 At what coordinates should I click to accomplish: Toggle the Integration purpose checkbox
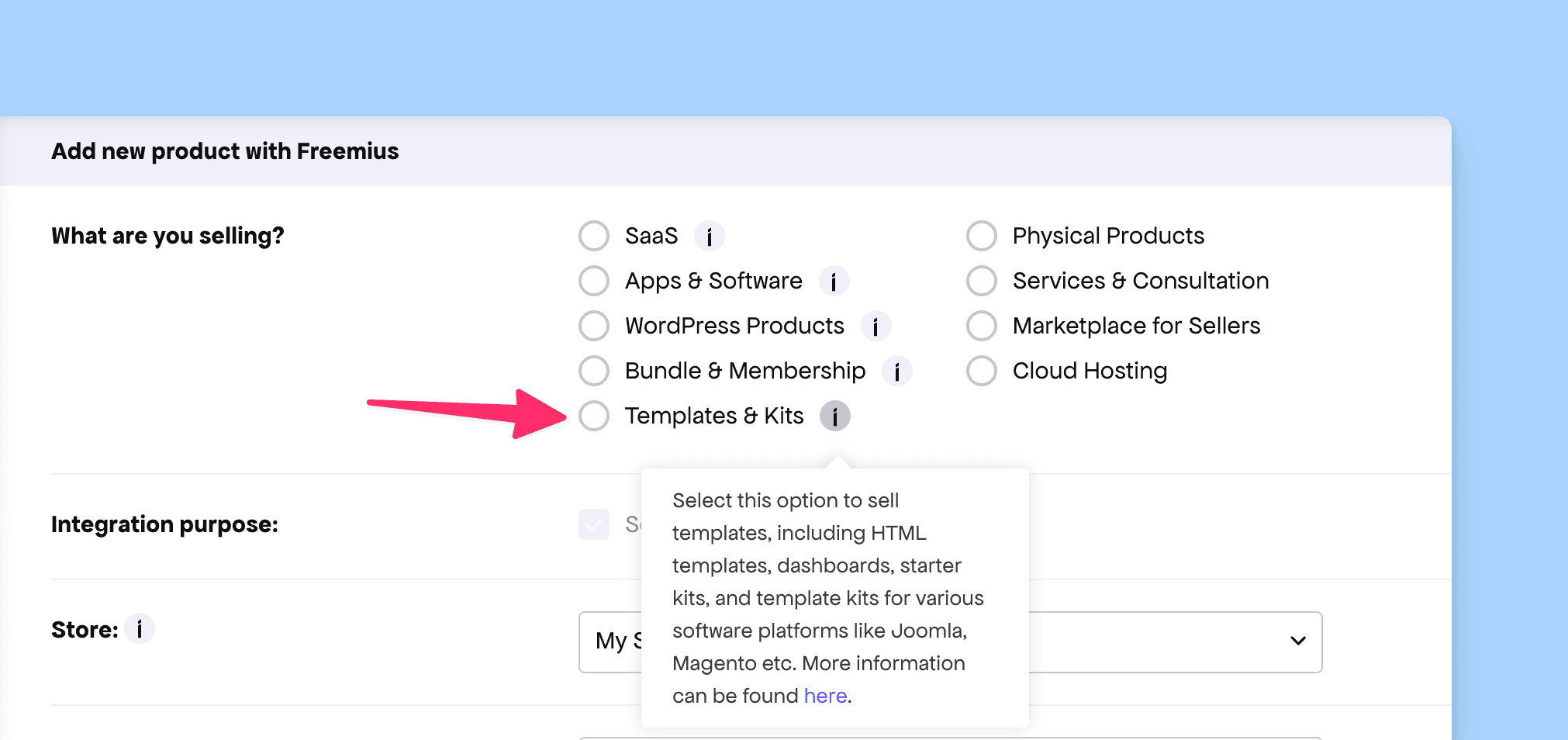coord(594,524)
